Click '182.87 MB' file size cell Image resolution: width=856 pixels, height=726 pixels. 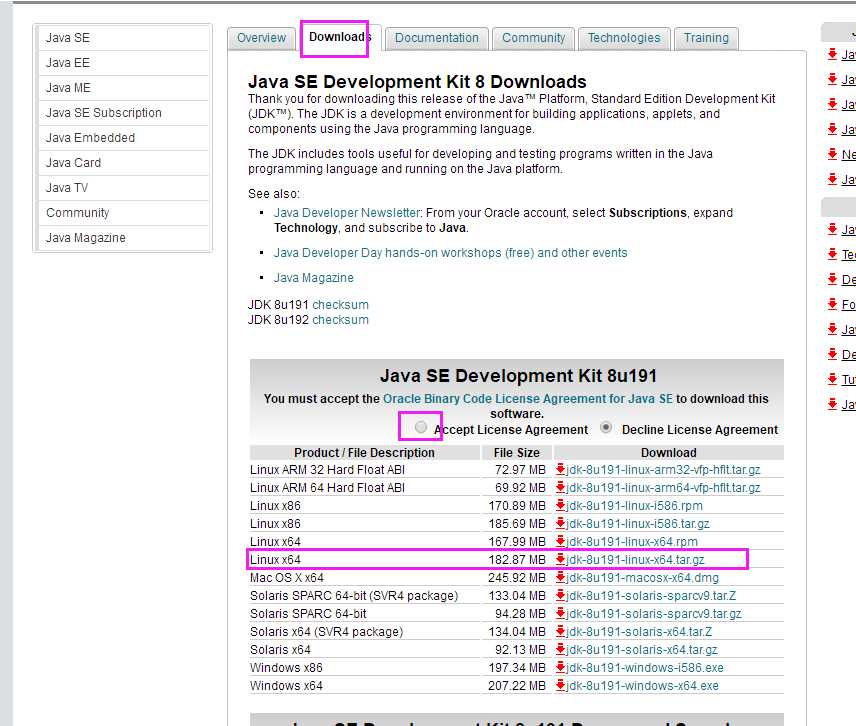(x=516, y=560)
